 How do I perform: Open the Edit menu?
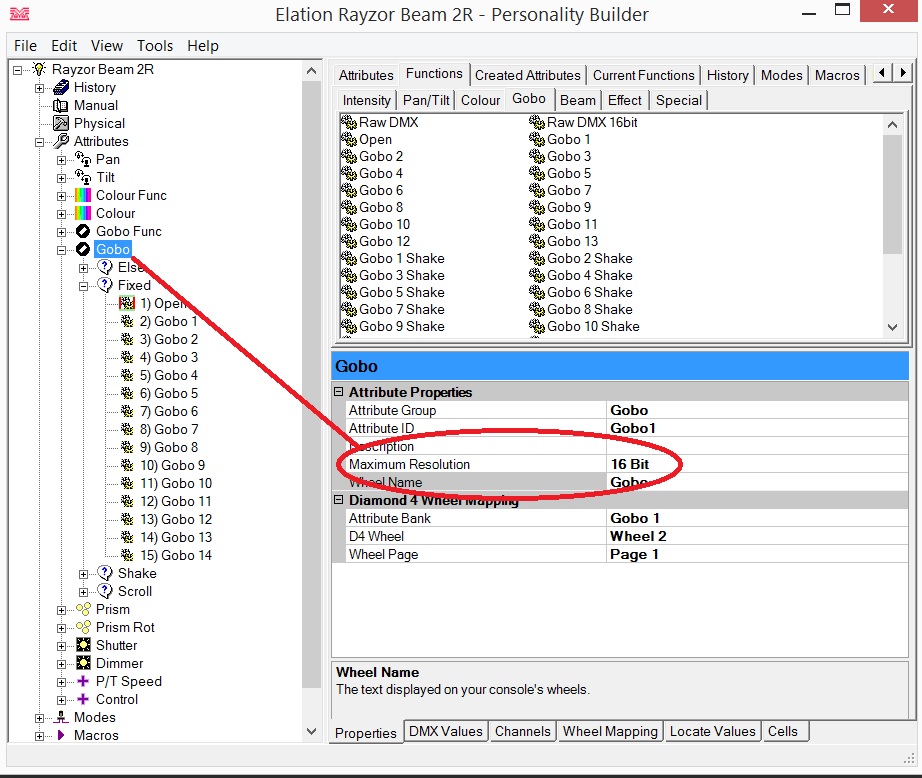tap(64, 46)
